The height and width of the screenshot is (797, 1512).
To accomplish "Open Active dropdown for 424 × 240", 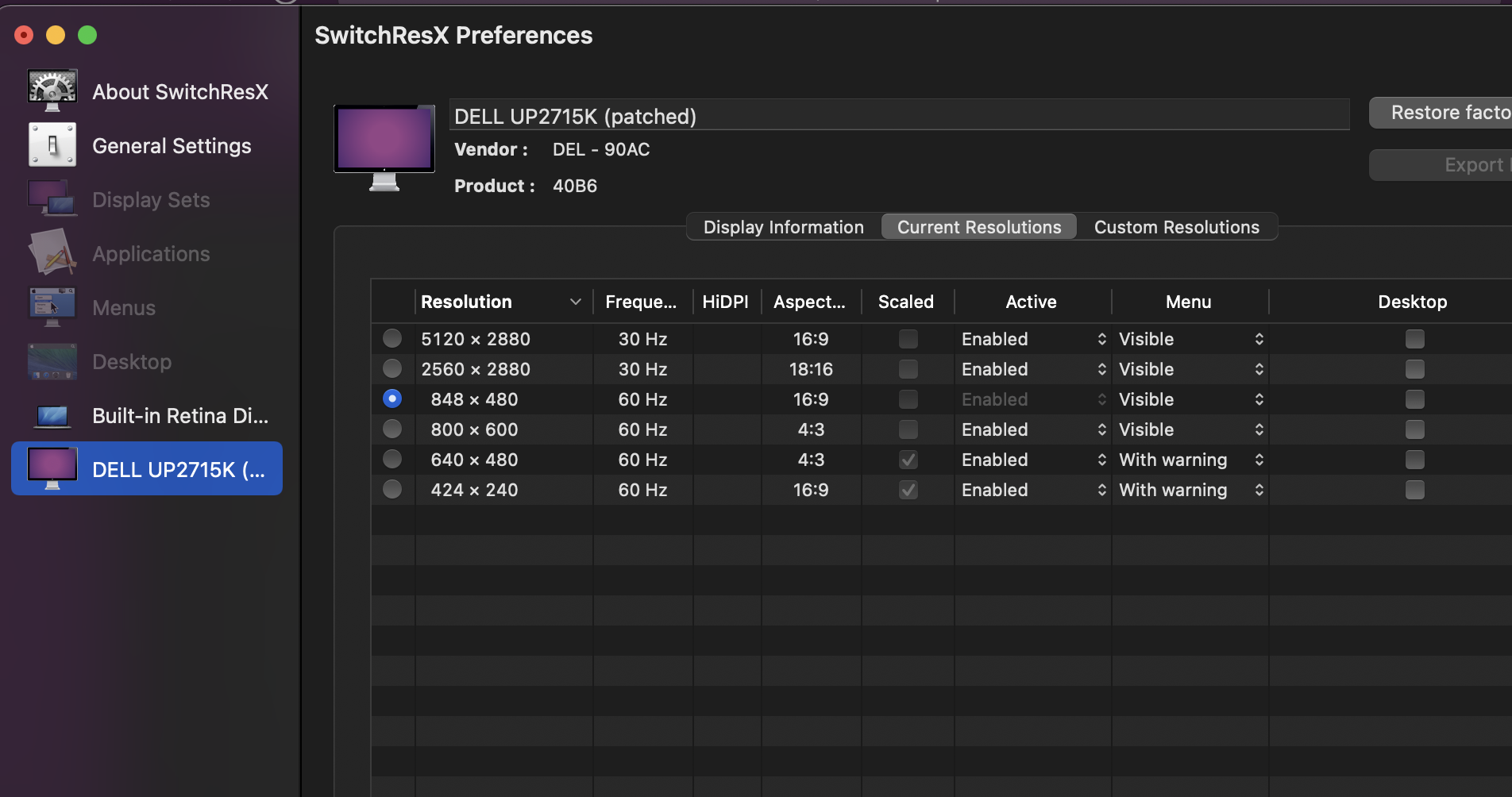I will (x=1033, y=490).
